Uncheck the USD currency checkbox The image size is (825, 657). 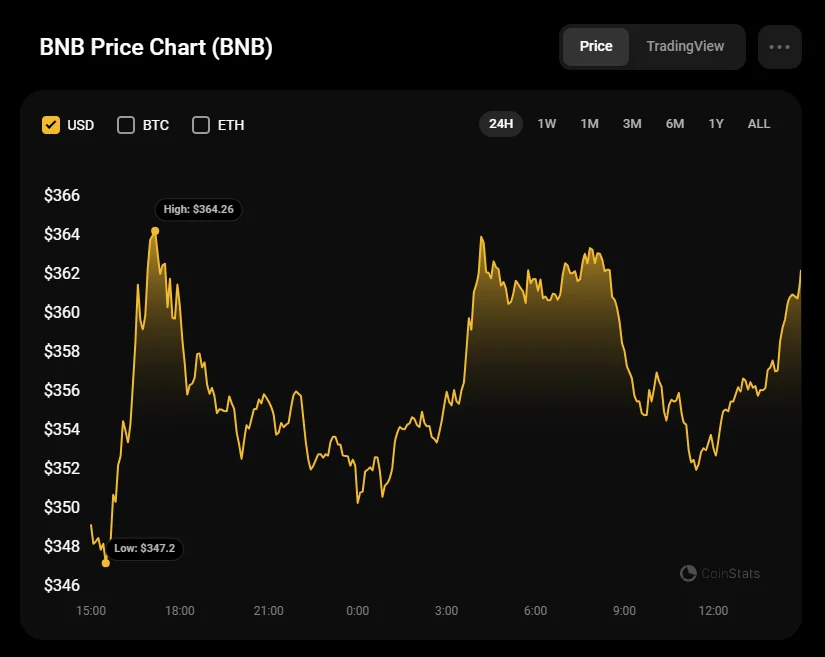[x=51, y=125]
